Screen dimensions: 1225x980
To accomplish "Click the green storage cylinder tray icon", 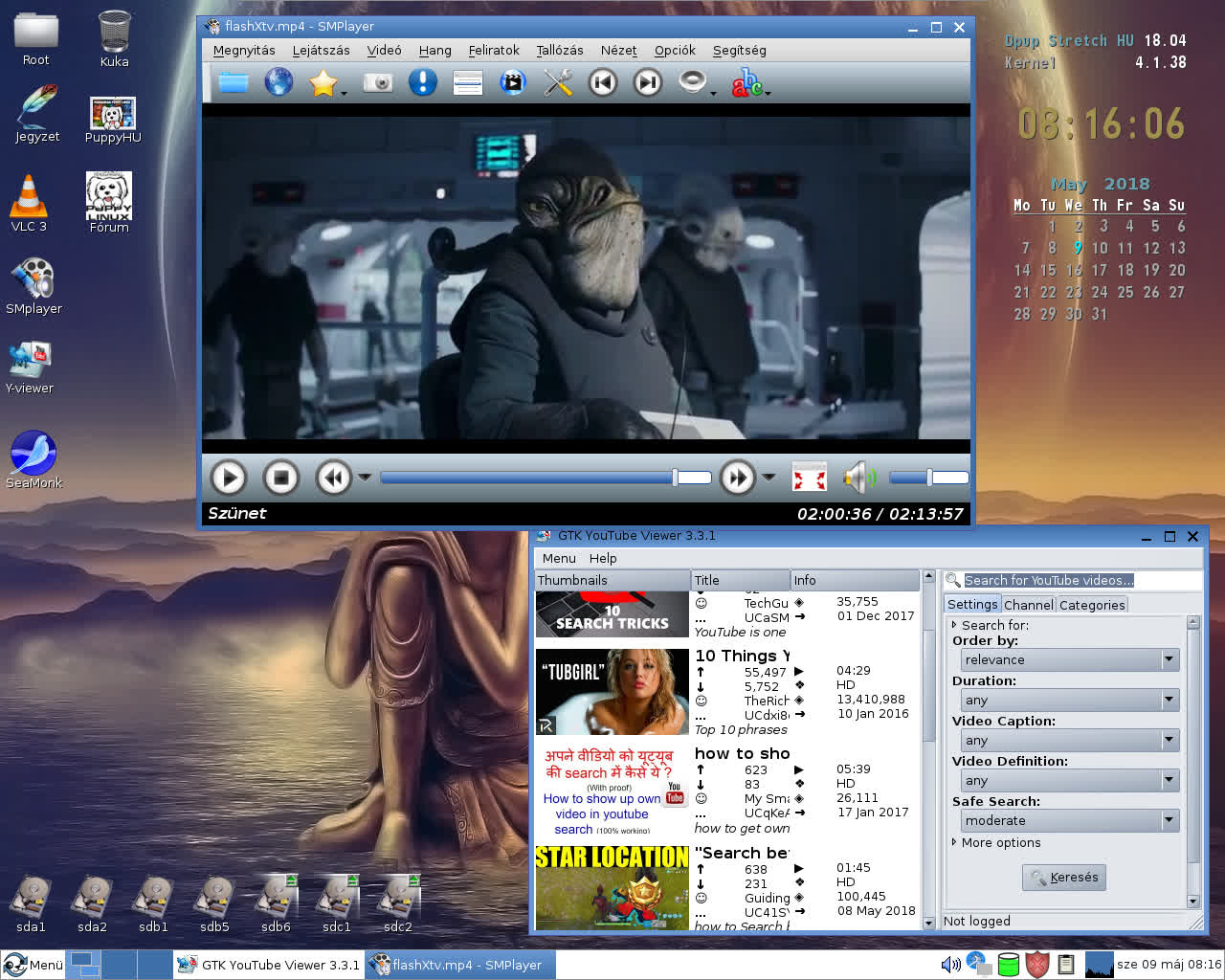I will pos(1008,965).
